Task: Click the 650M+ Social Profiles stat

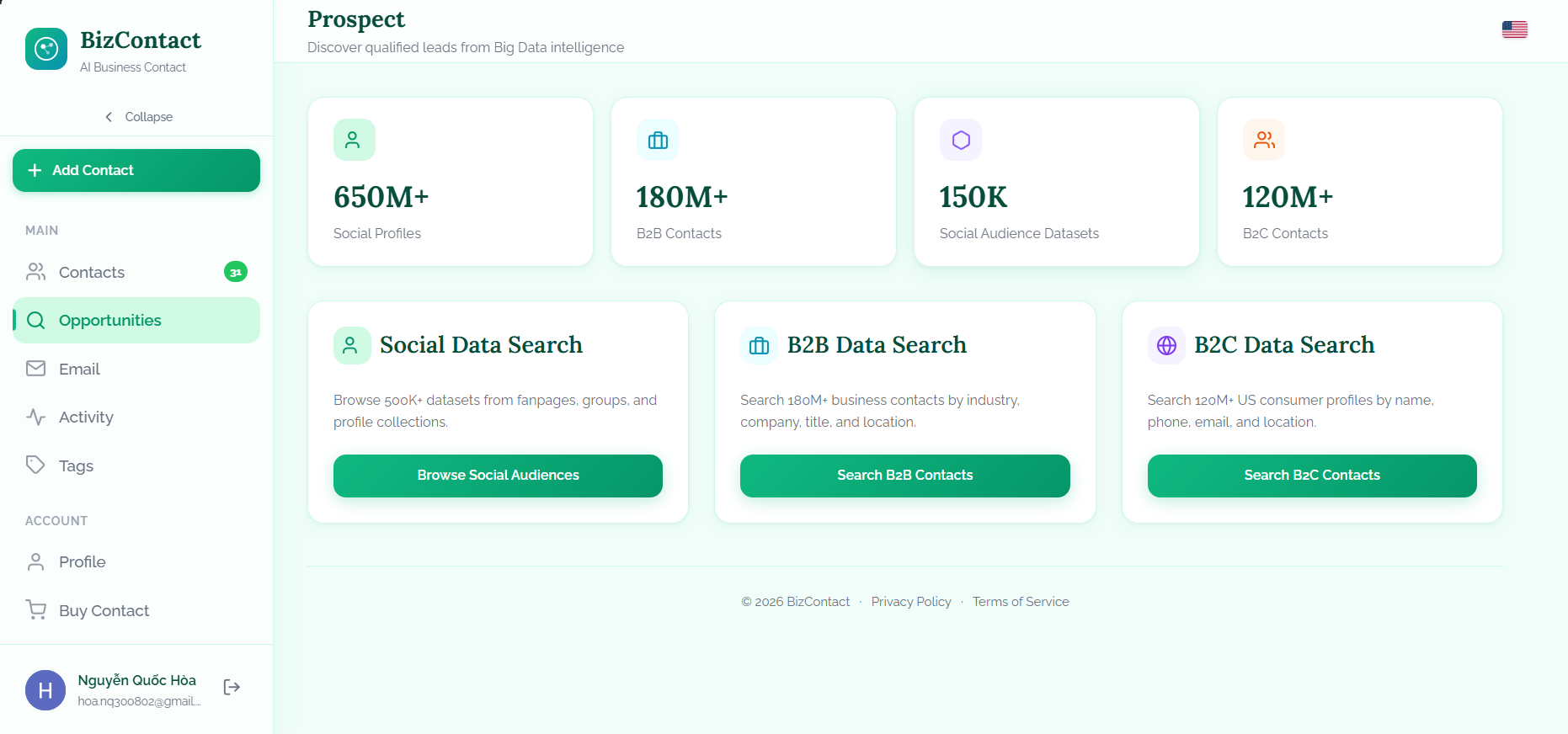Action: click(x=381, y=197)
